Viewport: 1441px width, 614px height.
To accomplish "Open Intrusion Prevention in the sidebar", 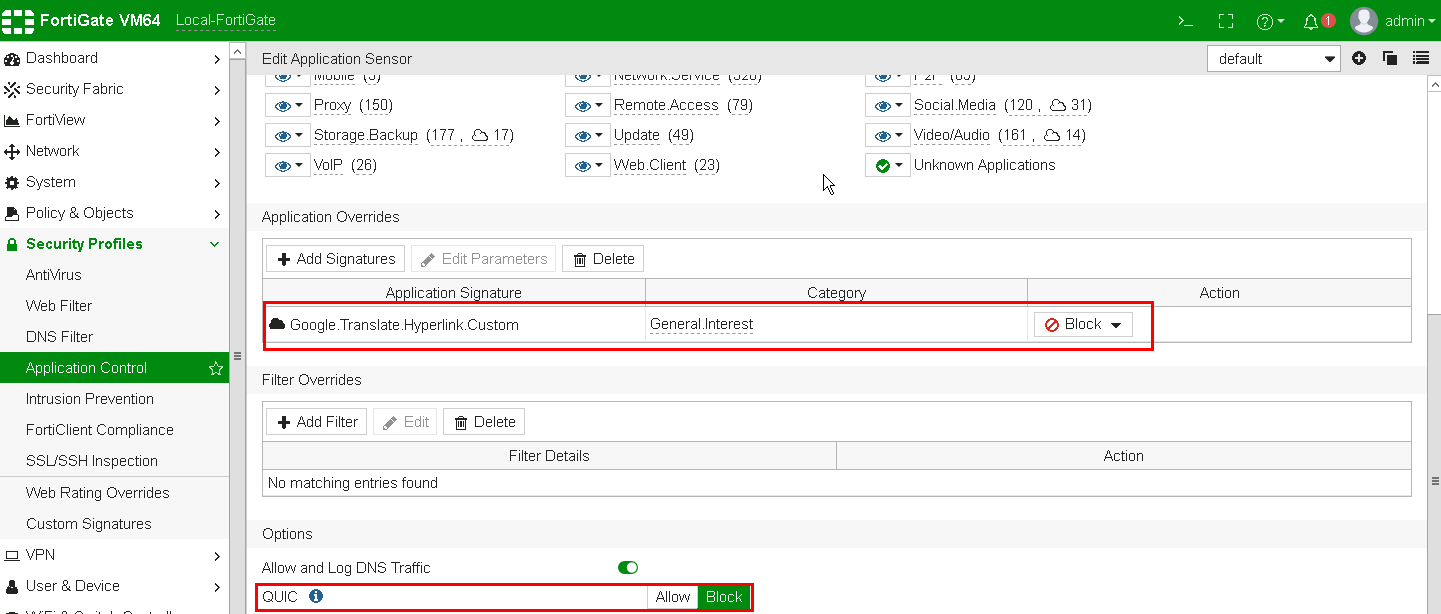I will (x=87, y=398).
